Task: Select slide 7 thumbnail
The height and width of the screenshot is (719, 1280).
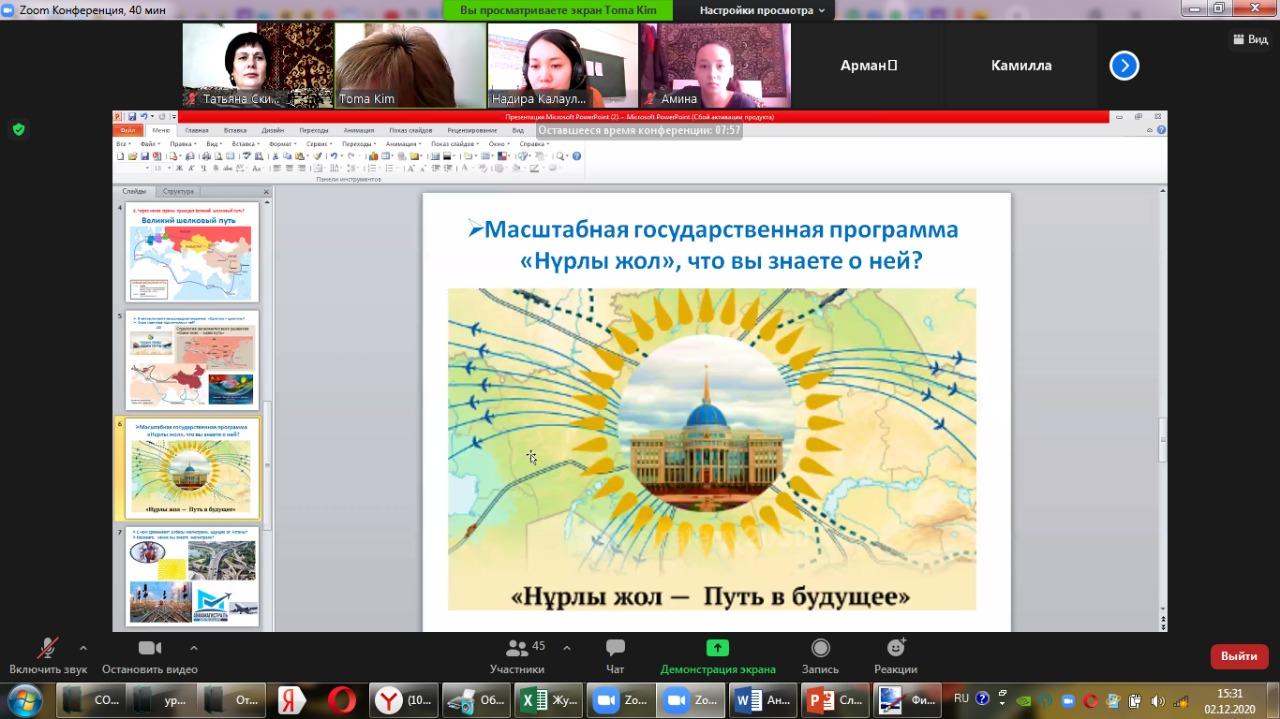Action: coord(192,577)
